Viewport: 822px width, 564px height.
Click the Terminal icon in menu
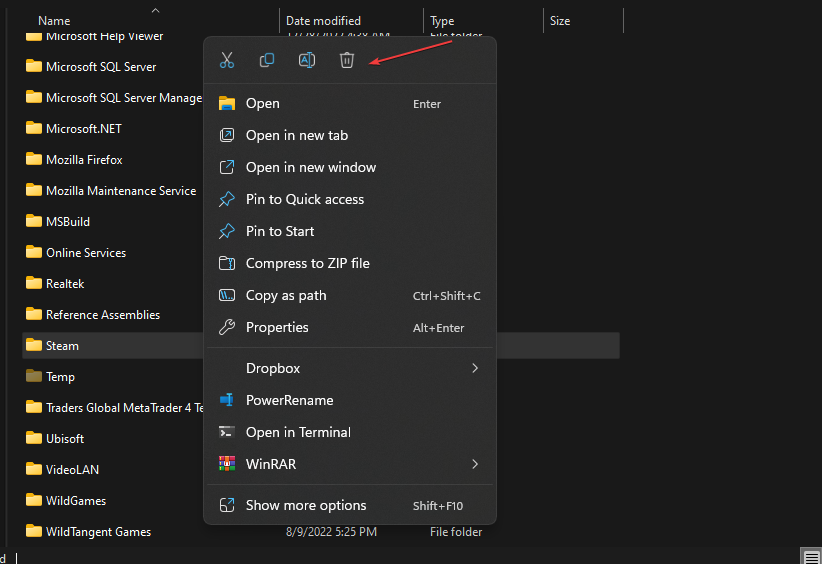[x=227, y=432]
